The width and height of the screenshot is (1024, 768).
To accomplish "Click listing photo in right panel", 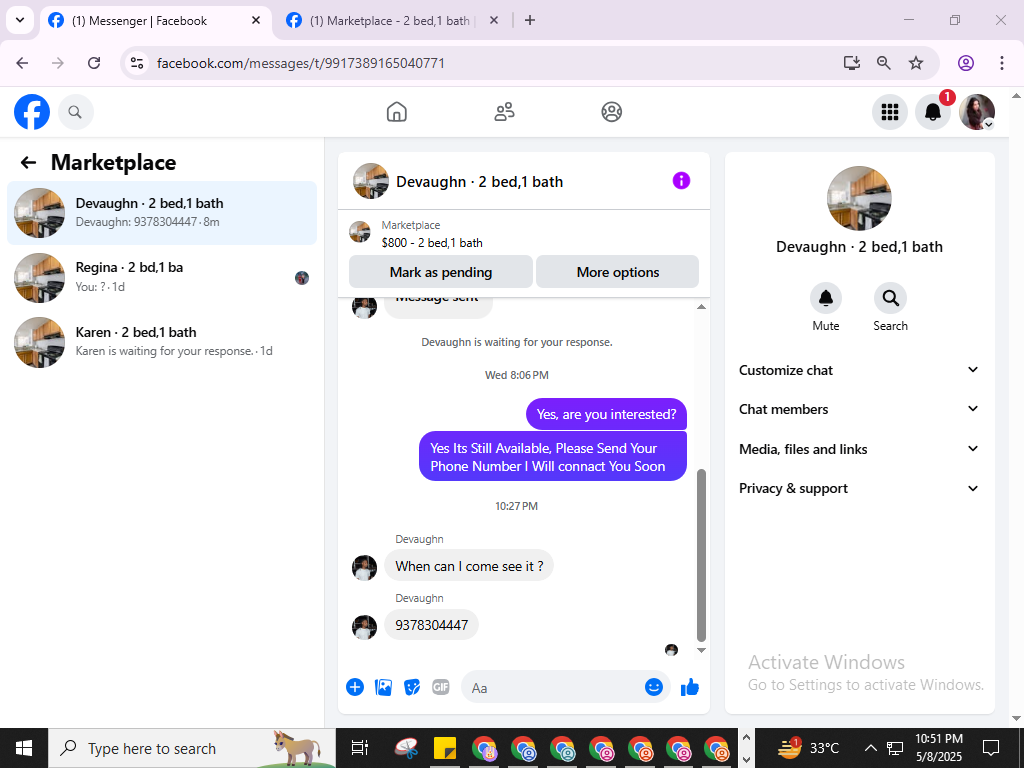I will click(x=859, y=198).
